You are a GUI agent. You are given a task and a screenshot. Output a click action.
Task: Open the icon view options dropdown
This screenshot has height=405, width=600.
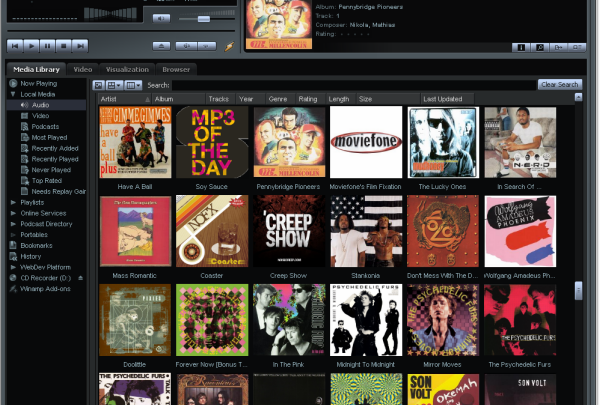(x=114, y=85)
